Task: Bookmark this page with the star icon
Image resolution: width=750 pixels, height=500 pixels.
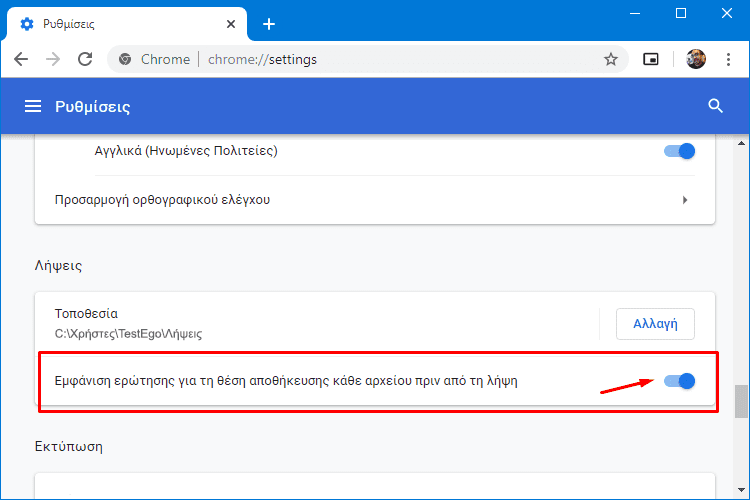Action: pos(610,59)
